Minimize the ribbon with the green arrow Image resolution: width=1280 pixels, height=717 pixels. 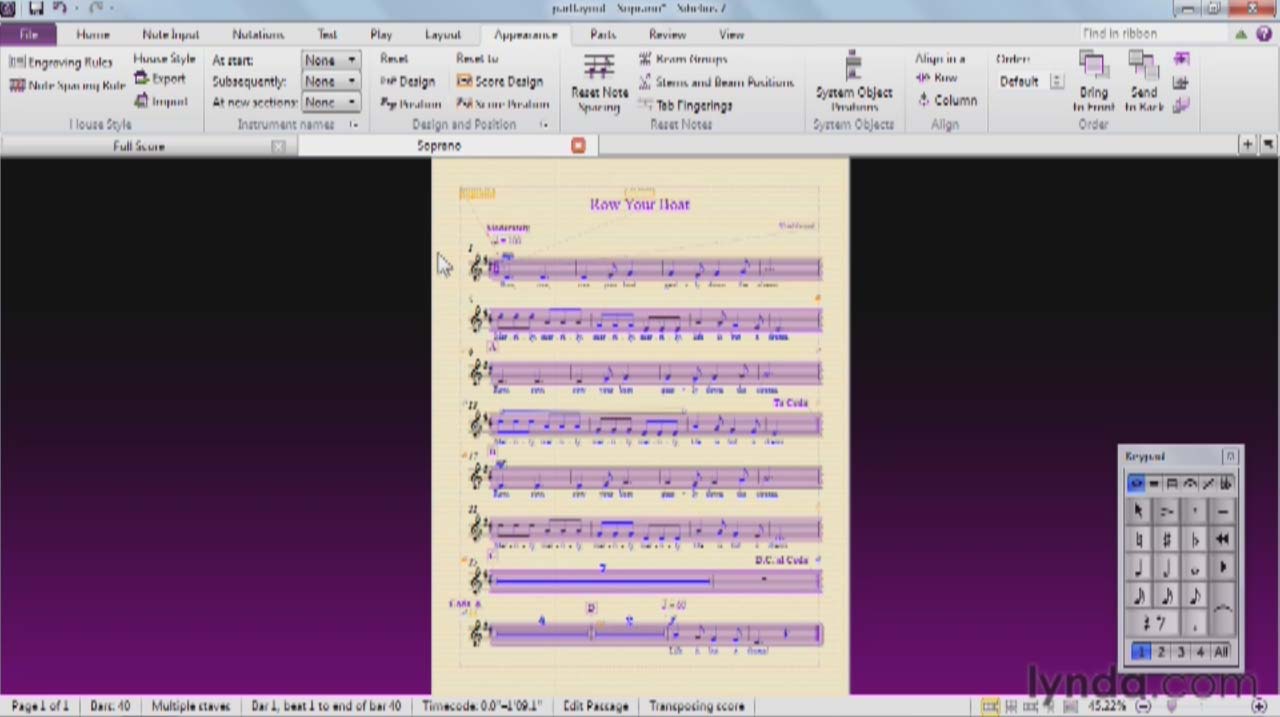[x=1241, y=34]
